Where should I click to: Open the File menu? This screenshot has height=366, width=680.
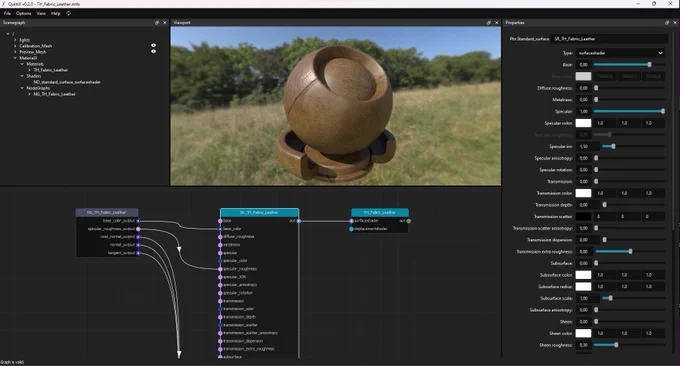pos(7,13)
